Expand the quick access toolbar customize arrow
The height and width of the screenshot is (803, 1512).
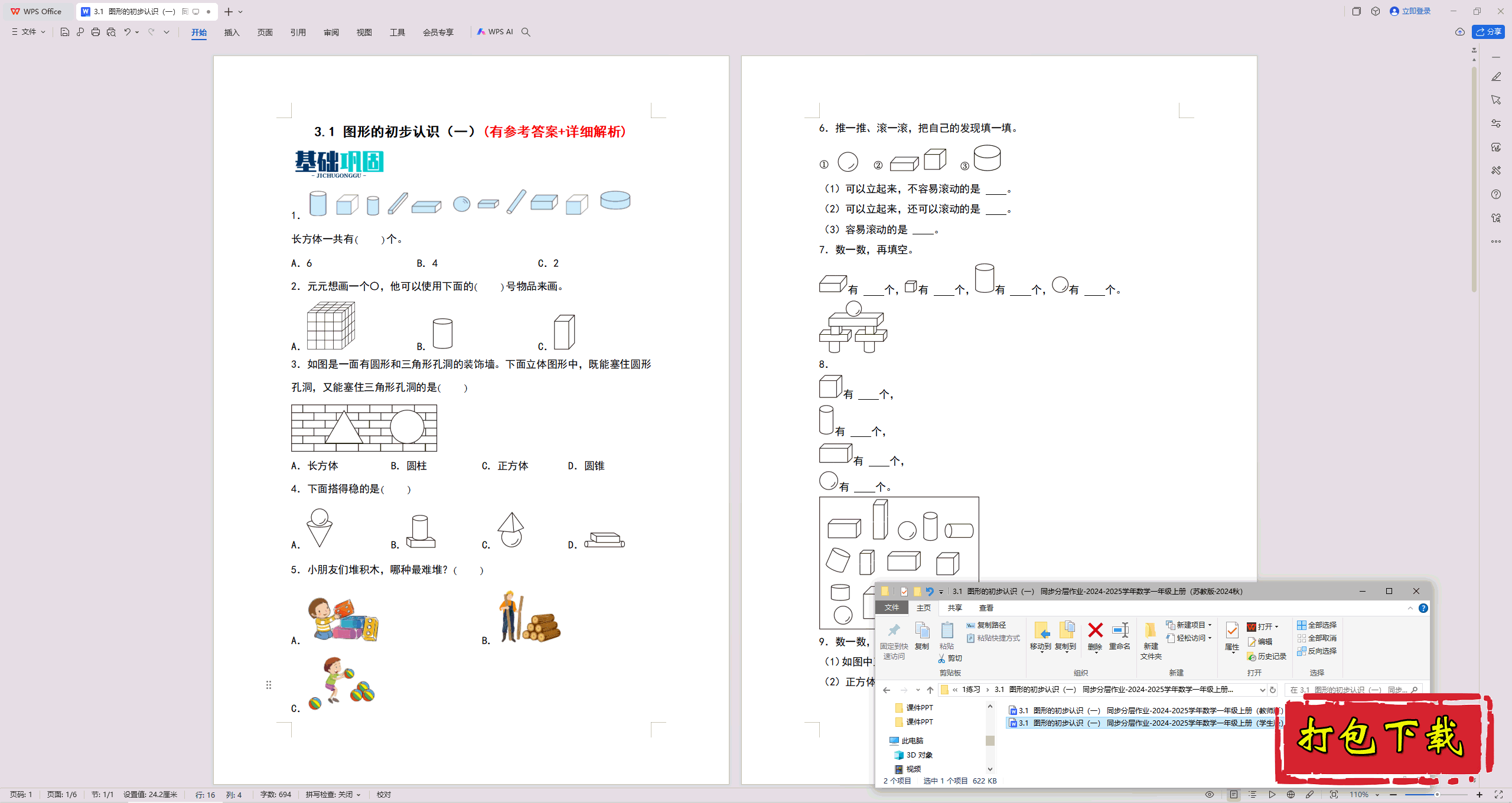click(x=167, y=32)
